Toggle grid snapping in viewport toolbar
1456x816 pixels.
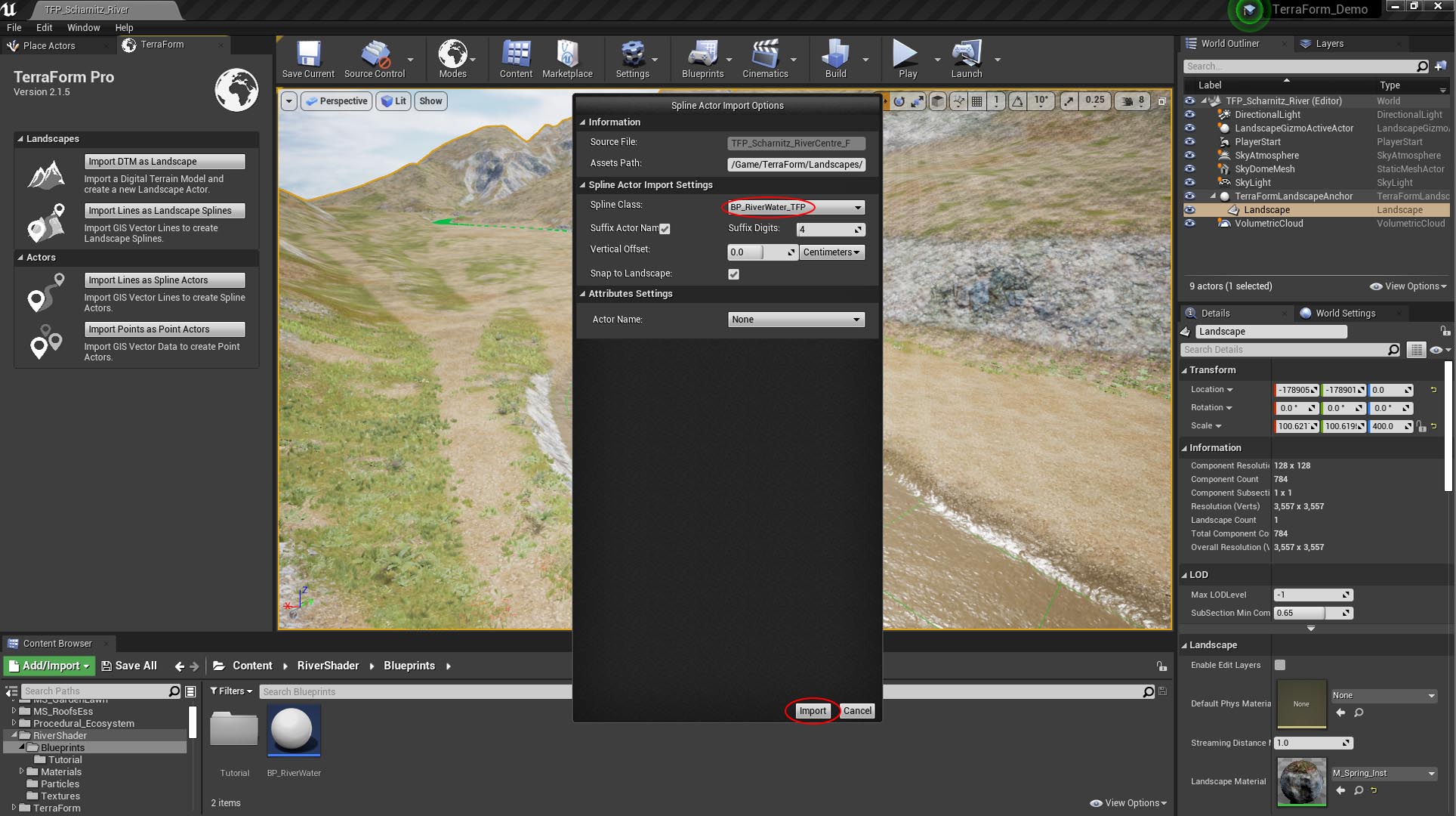tap(976, 101)
